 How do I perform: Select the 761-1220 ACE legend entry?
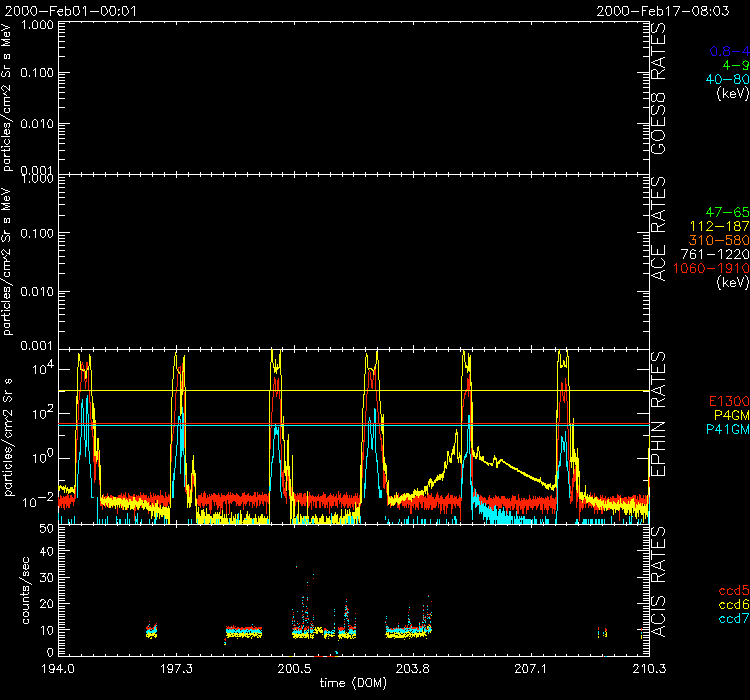(x=716, y=255)
